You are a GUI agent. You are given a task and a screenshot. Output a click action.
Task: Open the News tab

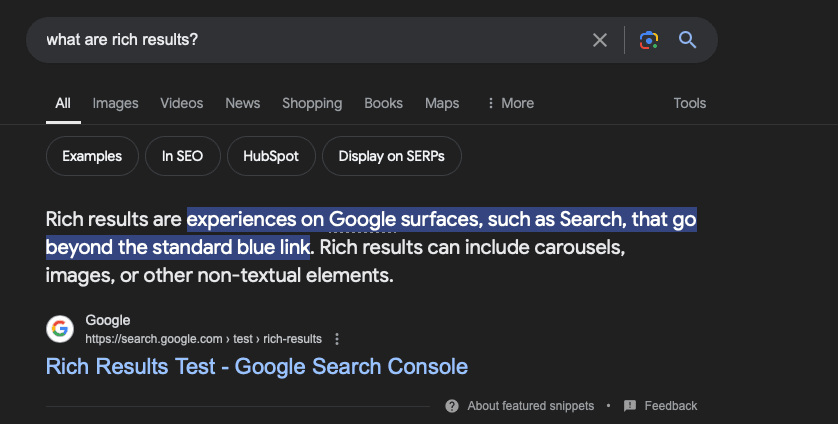(x=242, y=103)
